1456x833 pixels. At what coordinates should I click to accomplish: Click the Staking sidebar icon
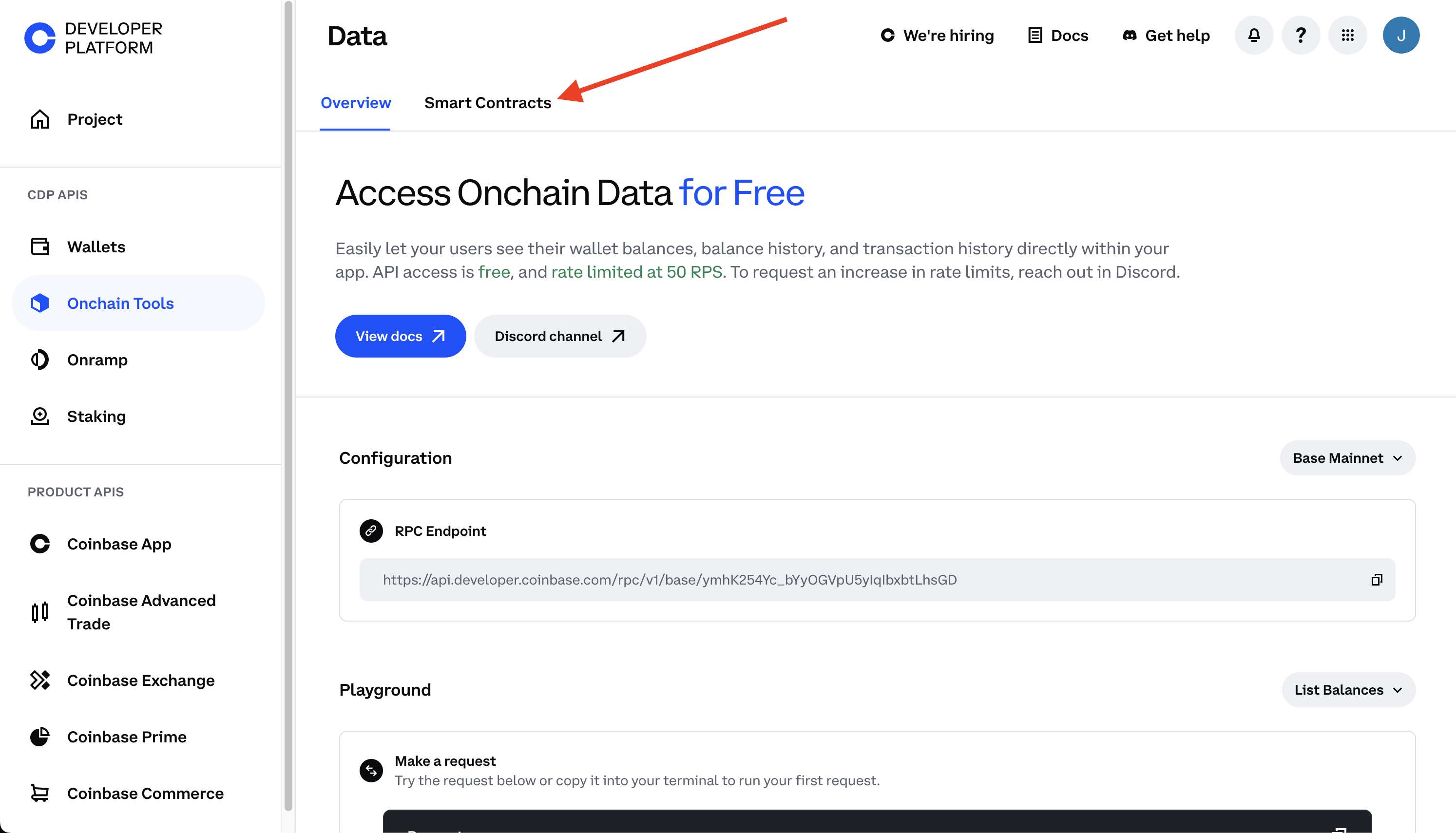click(39, 416)
